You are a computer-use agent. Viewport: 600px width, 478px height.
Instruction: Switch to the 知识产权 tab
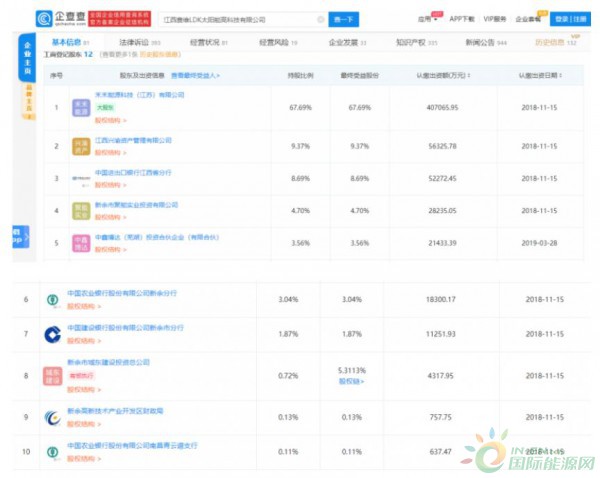(x=416, y=42)
